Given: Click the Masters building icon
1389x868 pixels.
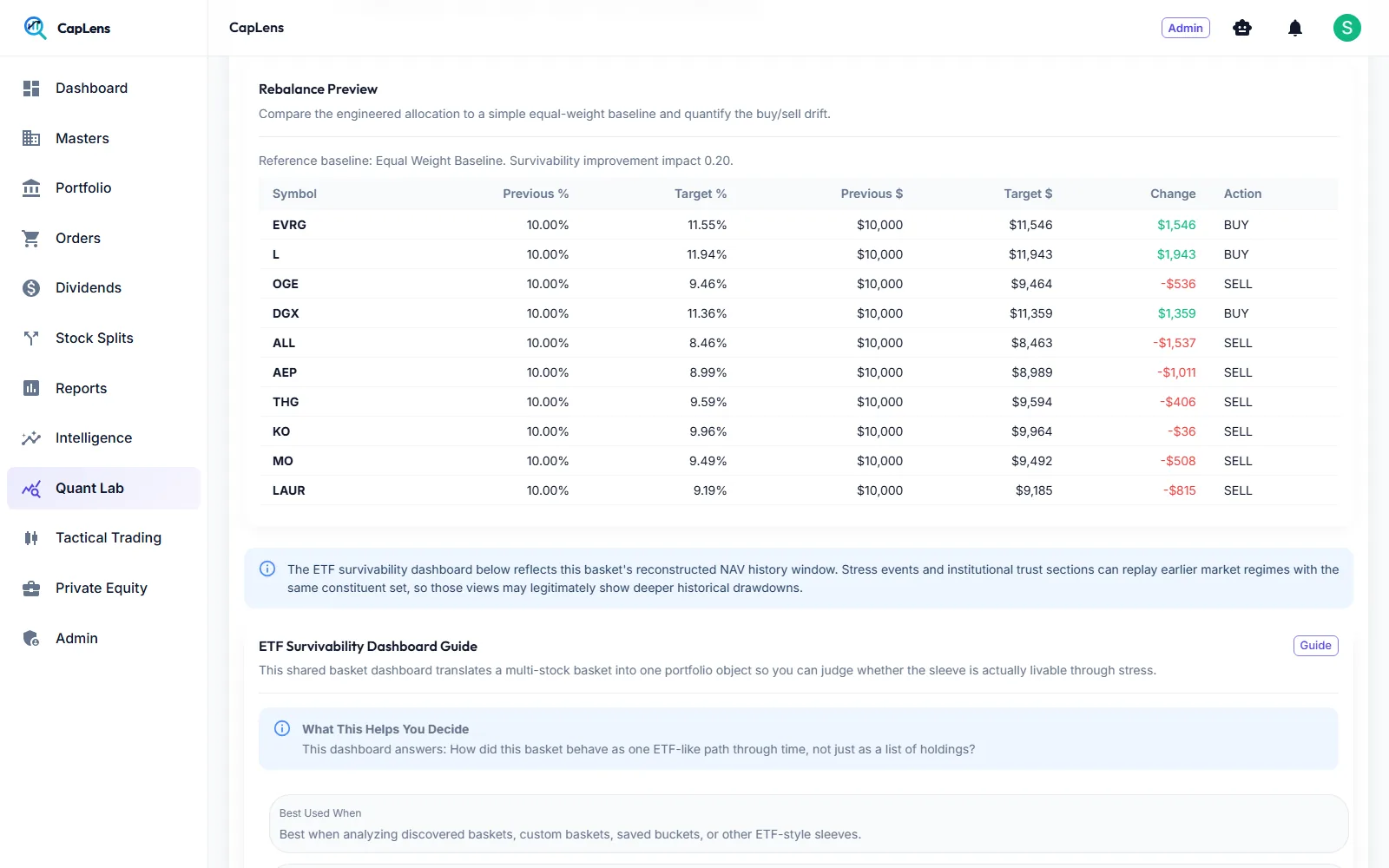Looking at the screenshot, I should click(x=31, y=138).
